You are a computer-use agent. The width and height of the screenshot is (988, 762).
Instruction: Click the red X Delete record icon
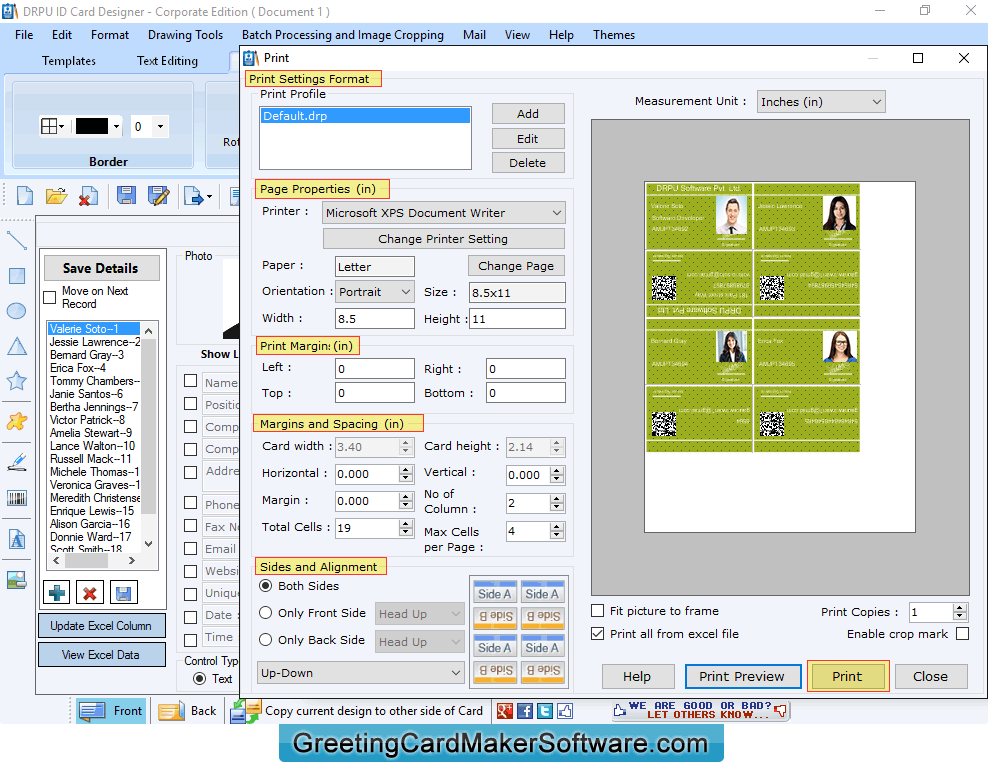coord(90,592)
